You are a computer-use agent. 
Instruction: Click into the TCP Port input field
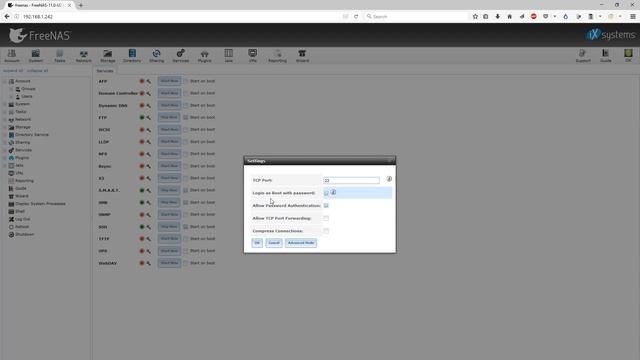tap(351, 180)
